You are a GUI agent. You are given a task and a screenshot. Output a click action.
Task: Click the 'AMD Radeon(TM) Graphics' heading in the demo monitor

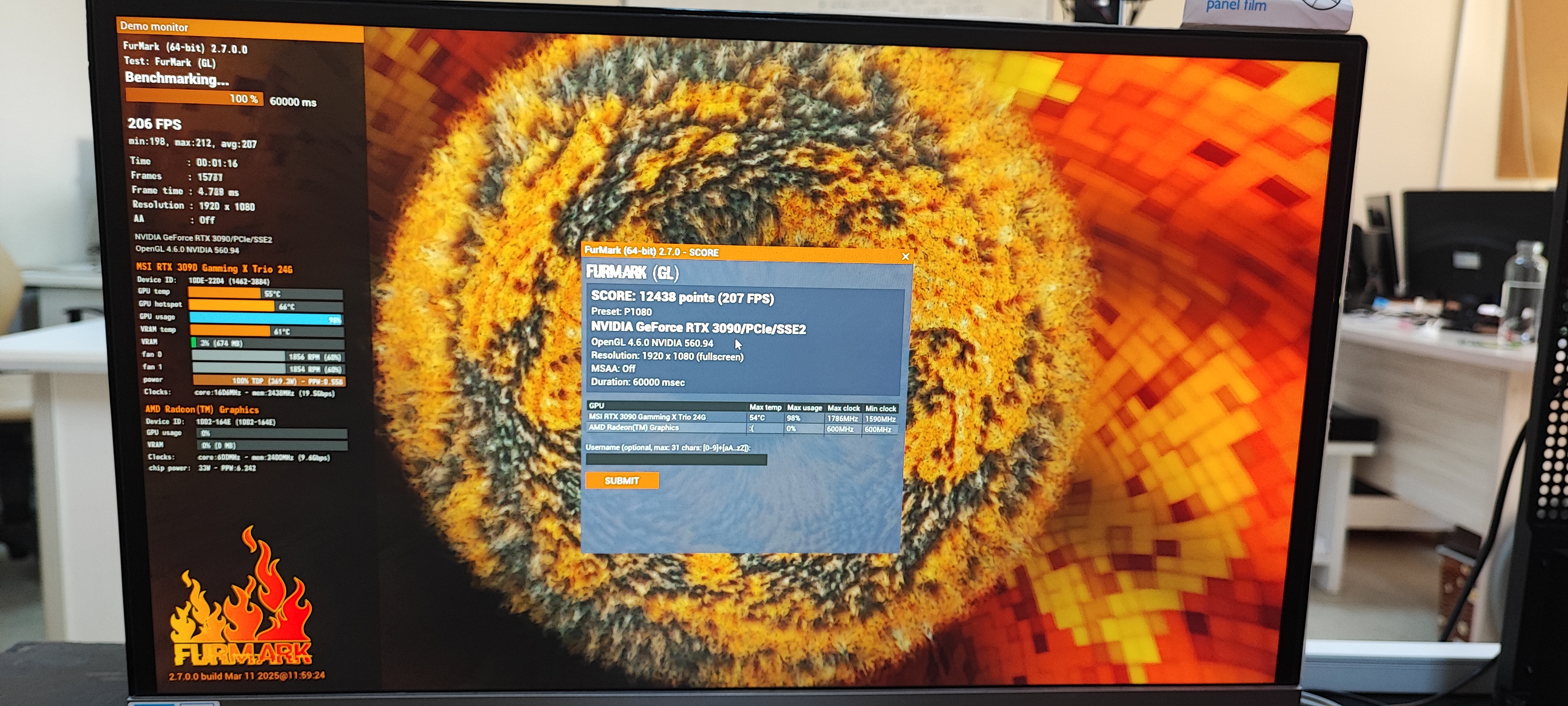pyautogui.click(x=202, y=409)
